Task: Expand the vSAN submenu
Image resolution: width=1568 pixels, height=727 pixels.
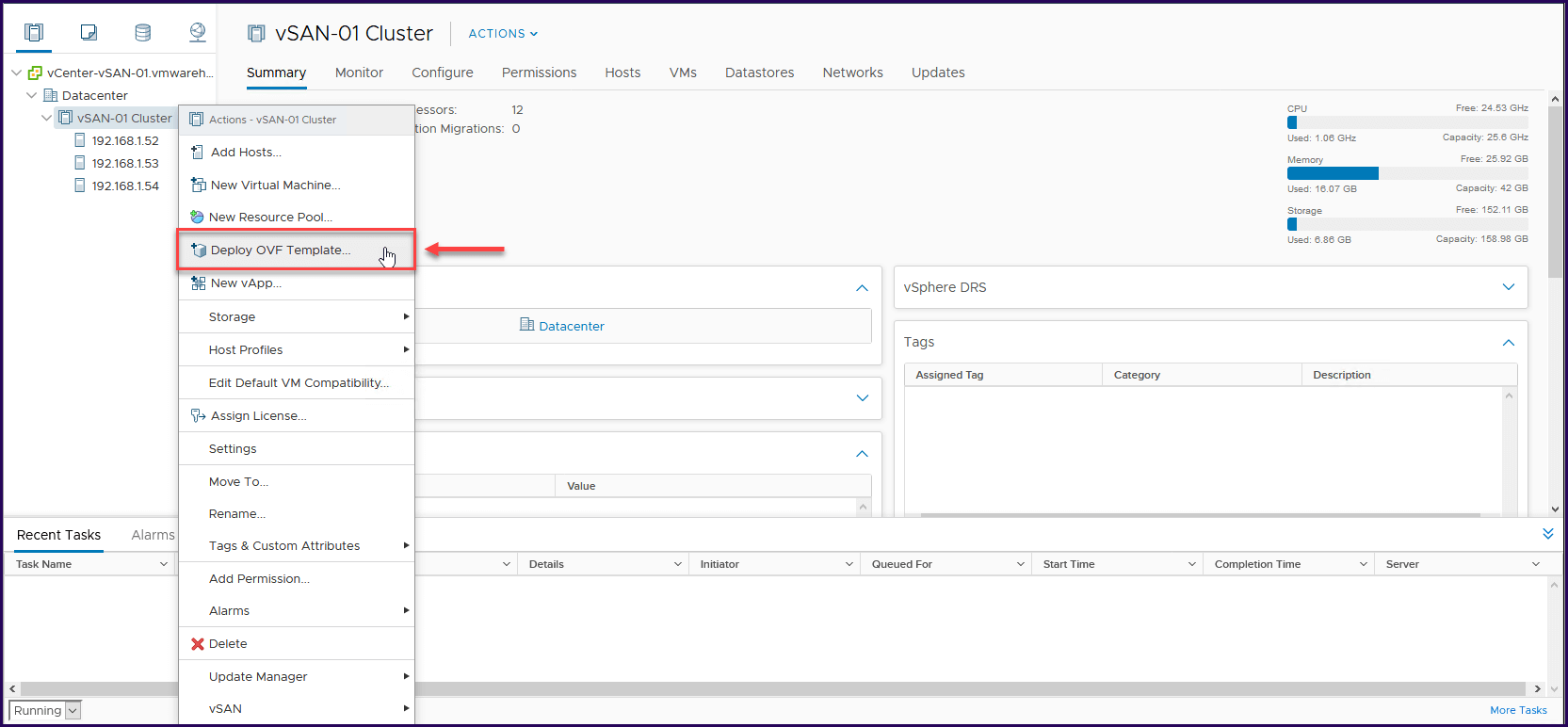Action: click(x=297, y=708)
